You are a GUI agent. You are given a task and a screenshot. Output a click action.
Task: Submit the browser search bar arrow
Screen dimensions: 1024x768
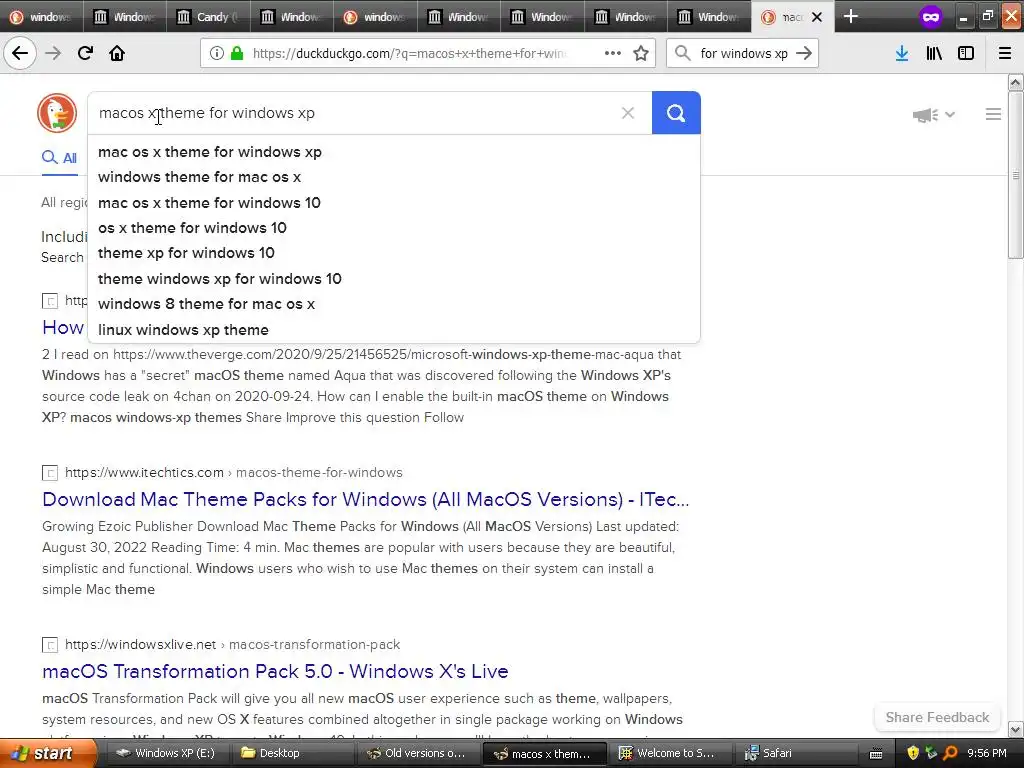point(804,54)
